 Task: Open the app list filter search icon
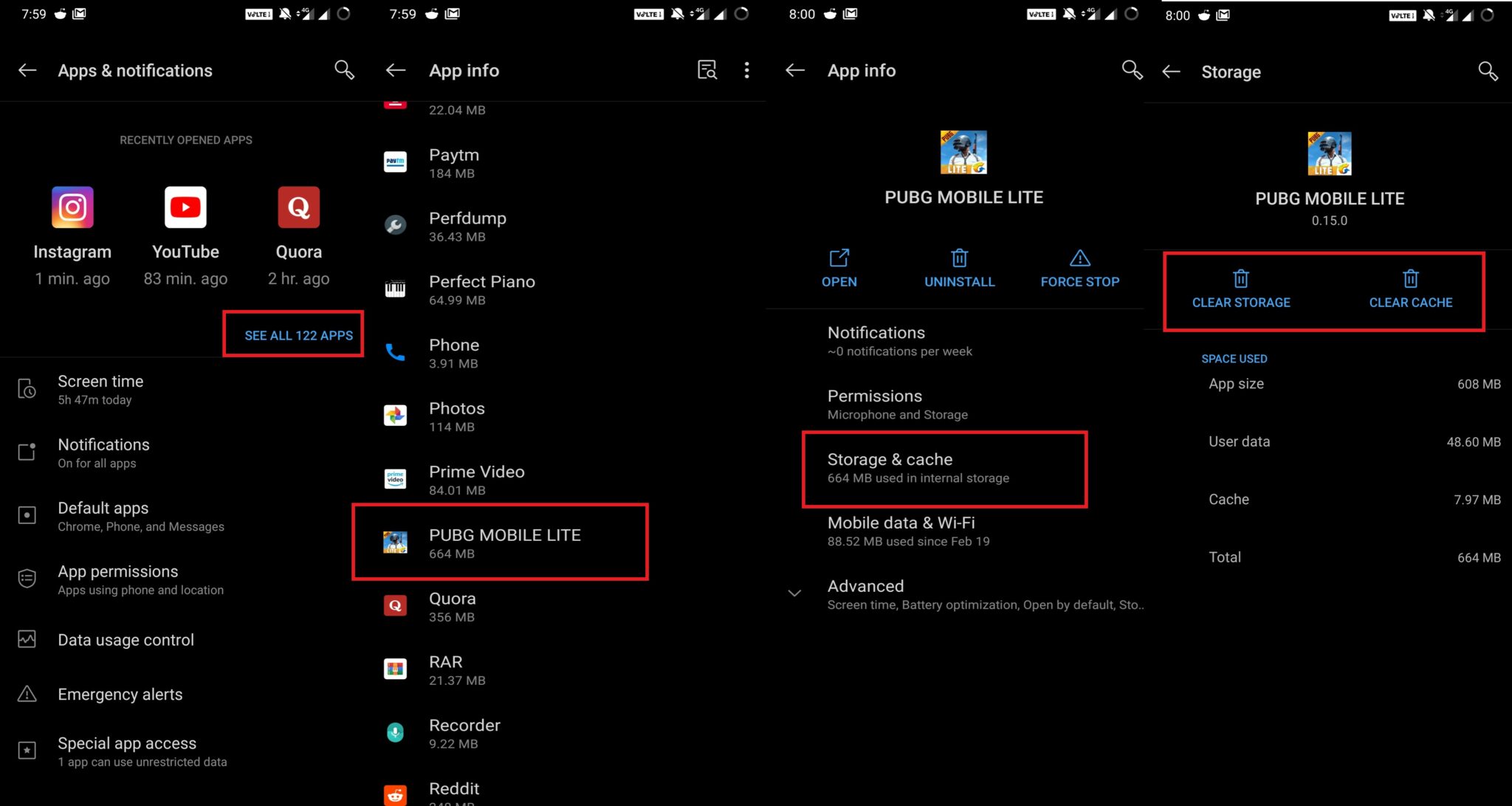click(707, 70)
